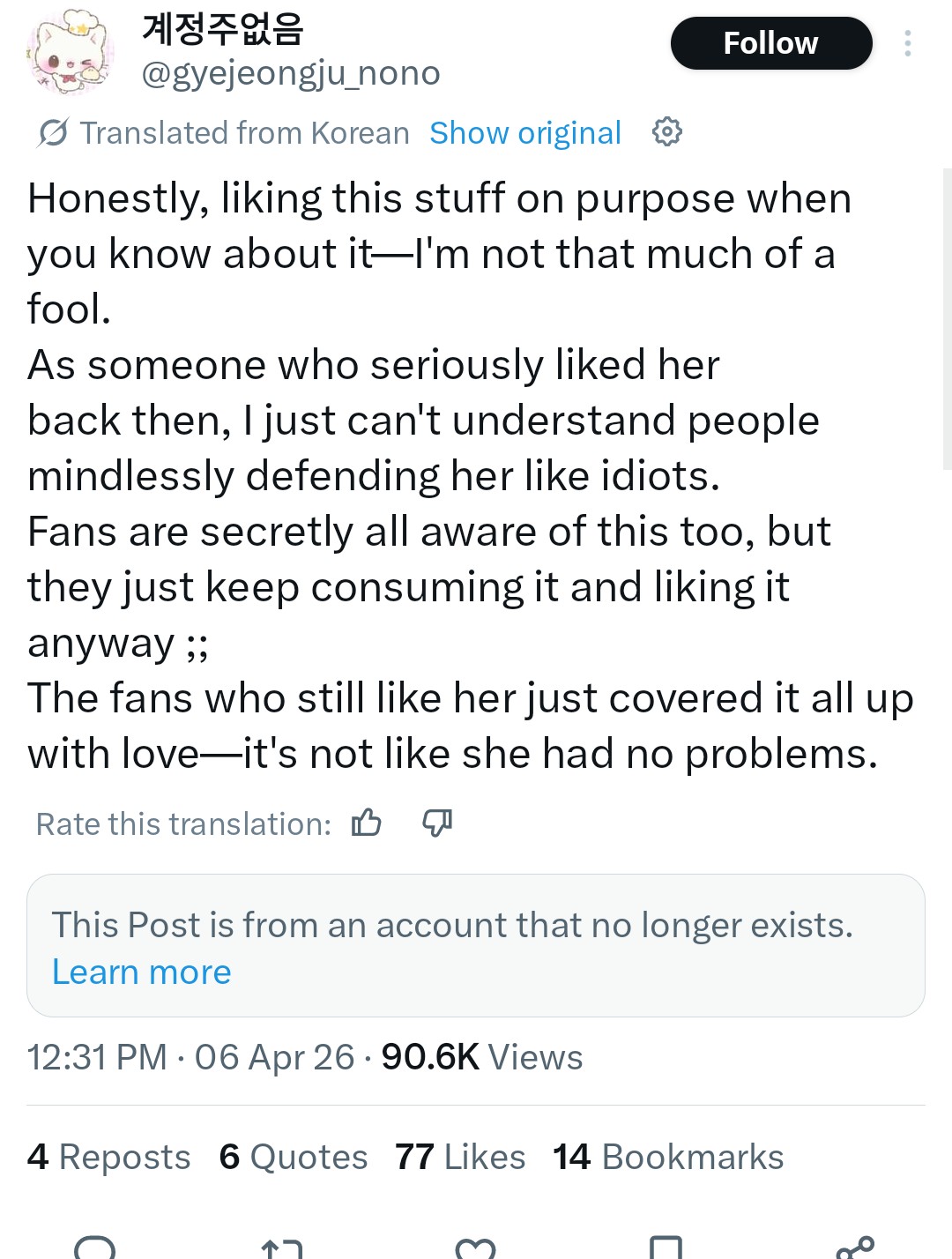Tap the repost arrows icon
Screen dimensions: 952x1259
pos(282,1248)
